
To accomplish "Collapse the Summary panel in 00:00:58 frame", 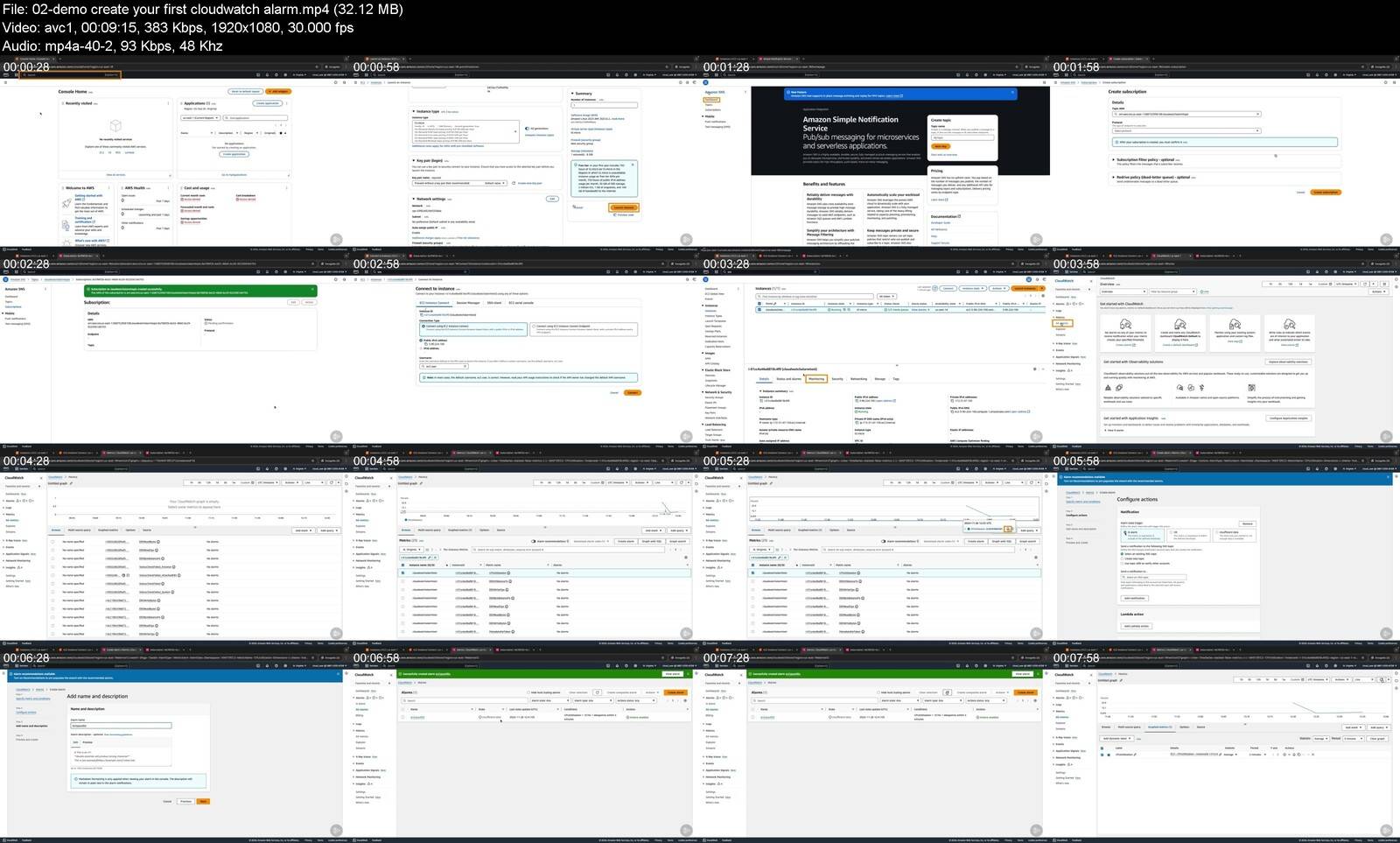I will (573, 93).
